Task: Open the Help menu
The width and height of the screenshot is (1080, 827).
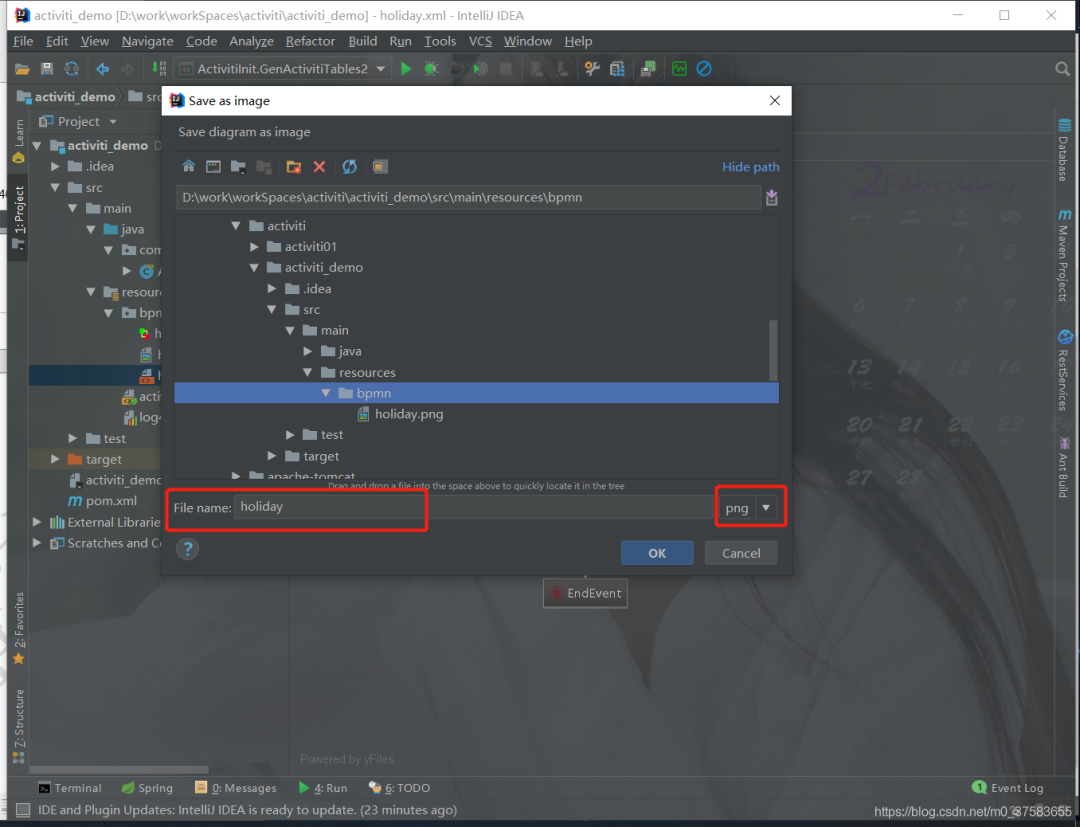Action: (578, 41)
